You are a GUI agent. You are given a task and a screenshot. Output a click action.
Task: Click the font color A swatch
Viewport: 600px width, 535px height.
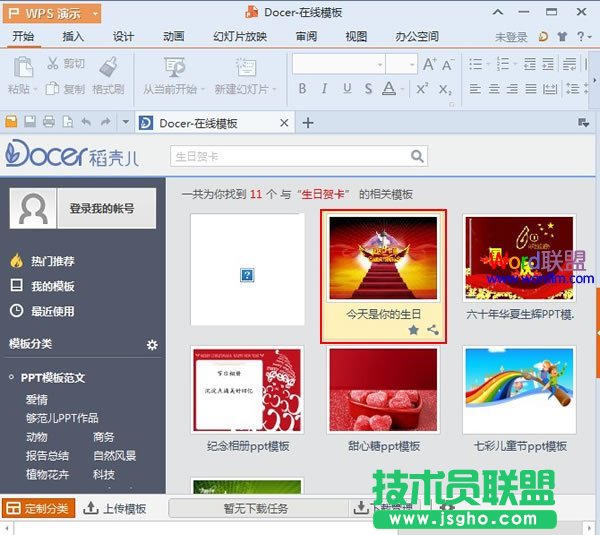(x=389, y=89)
